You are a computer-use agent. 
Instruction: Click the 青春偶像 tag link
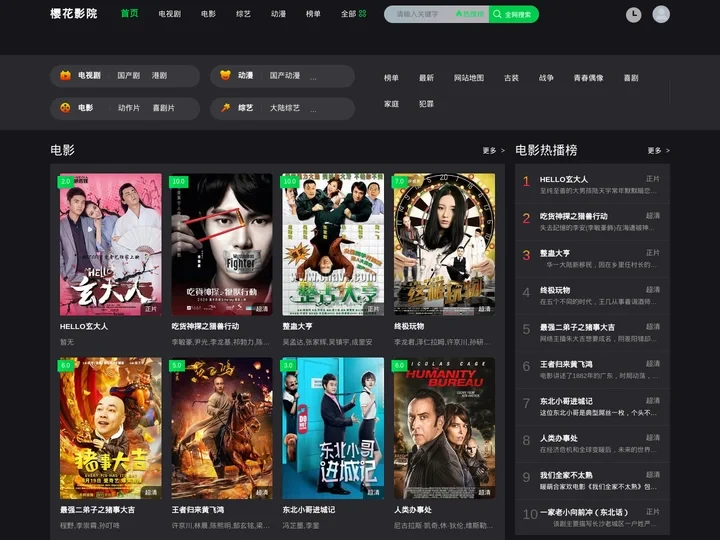point(588,78)
